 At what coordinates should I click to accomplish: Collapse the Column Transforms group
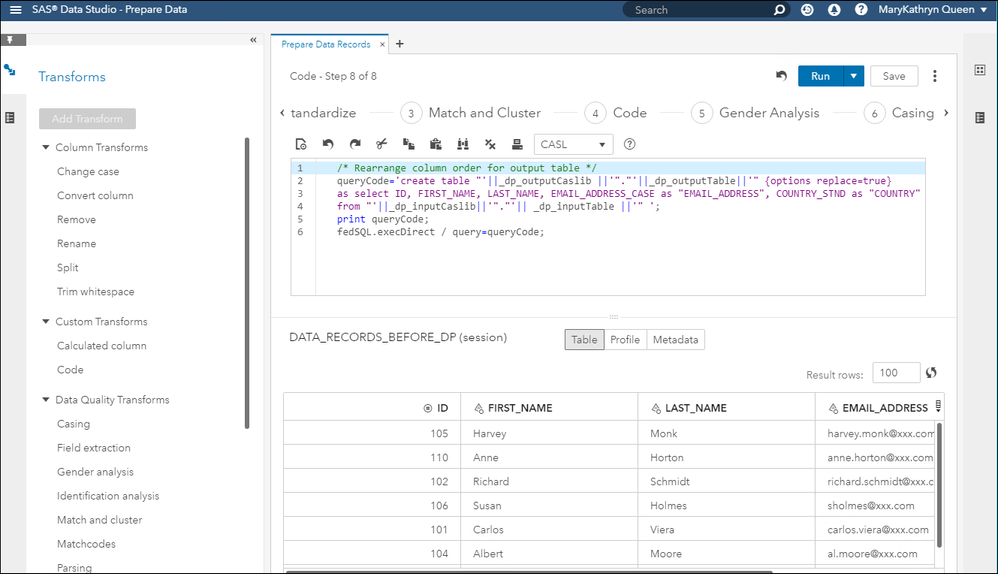46,147
